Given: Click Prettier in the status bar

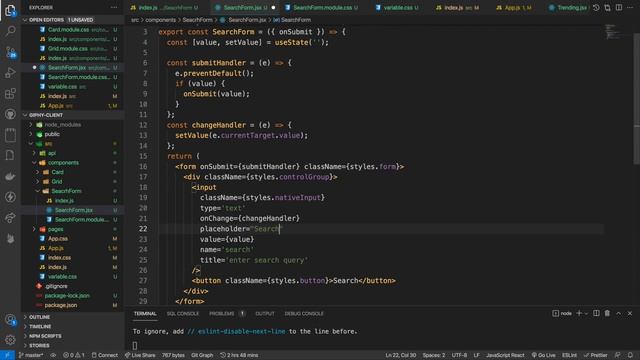Looking at the screenshot, I should (596, 355).
